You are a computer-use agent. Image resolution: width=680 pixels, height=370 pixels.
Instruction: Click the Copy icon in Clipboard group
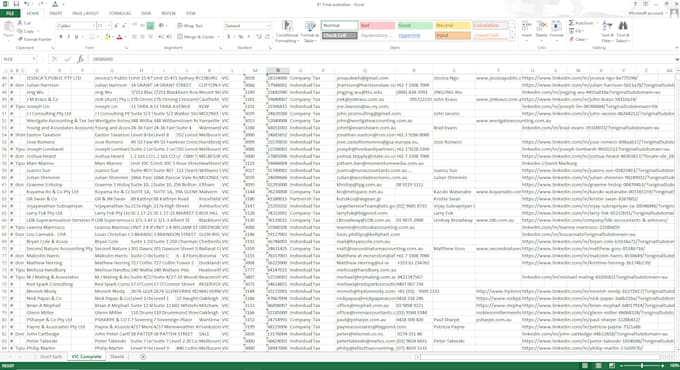pyautogui.click(x=20, y=31)
